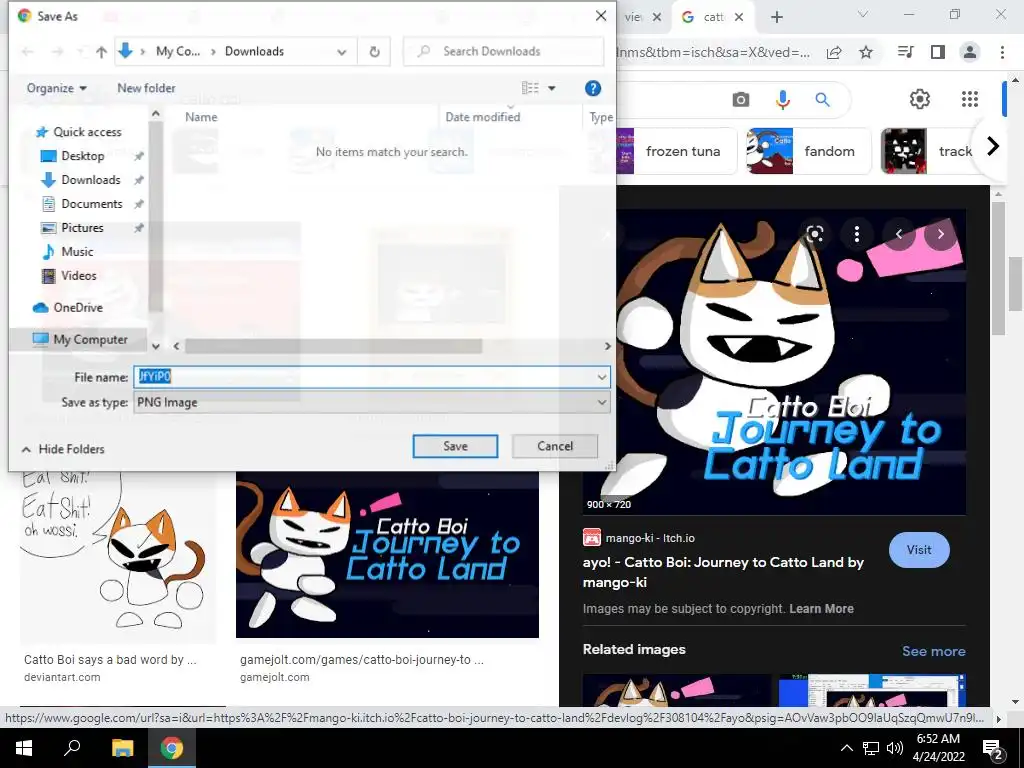Image resolution: width=1024 pixels, height=768 pixels.
Task: Sort by the Name column header
Action: pyautogui.click(x=201, y=117)
